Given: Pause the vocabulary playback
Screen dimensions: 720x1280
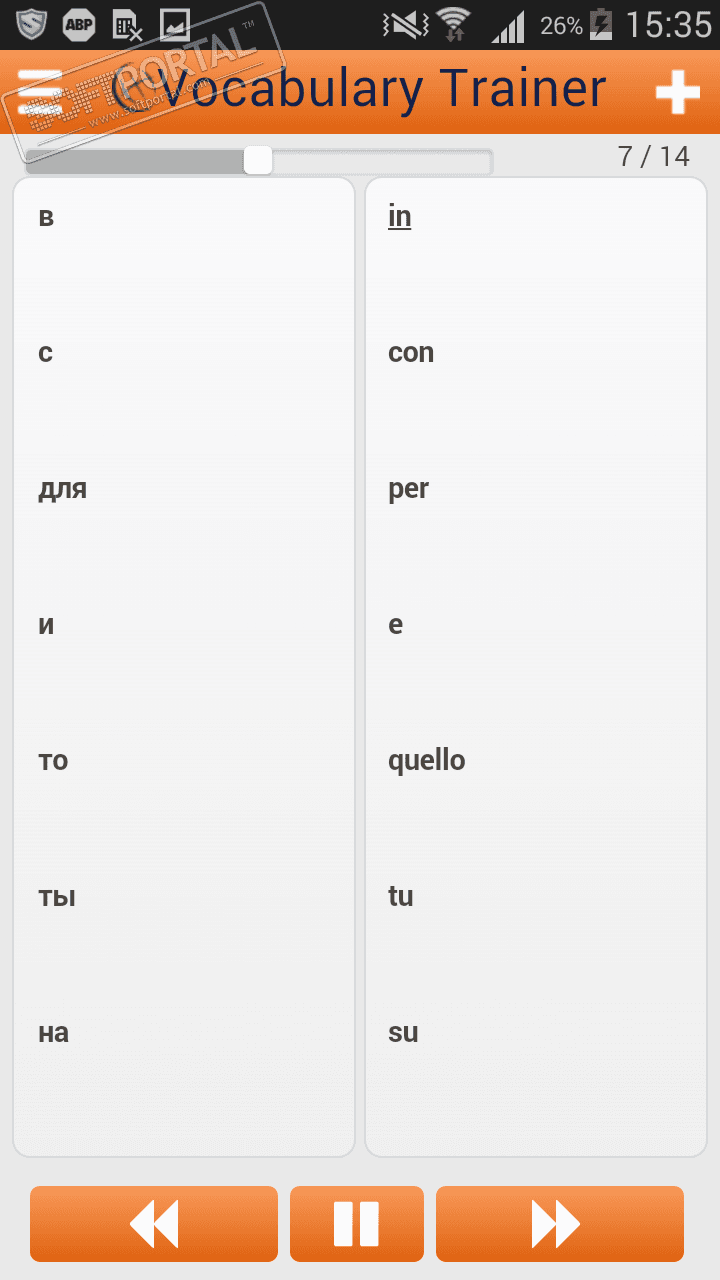Looking at the screenshot, I should coord(356,1223).
